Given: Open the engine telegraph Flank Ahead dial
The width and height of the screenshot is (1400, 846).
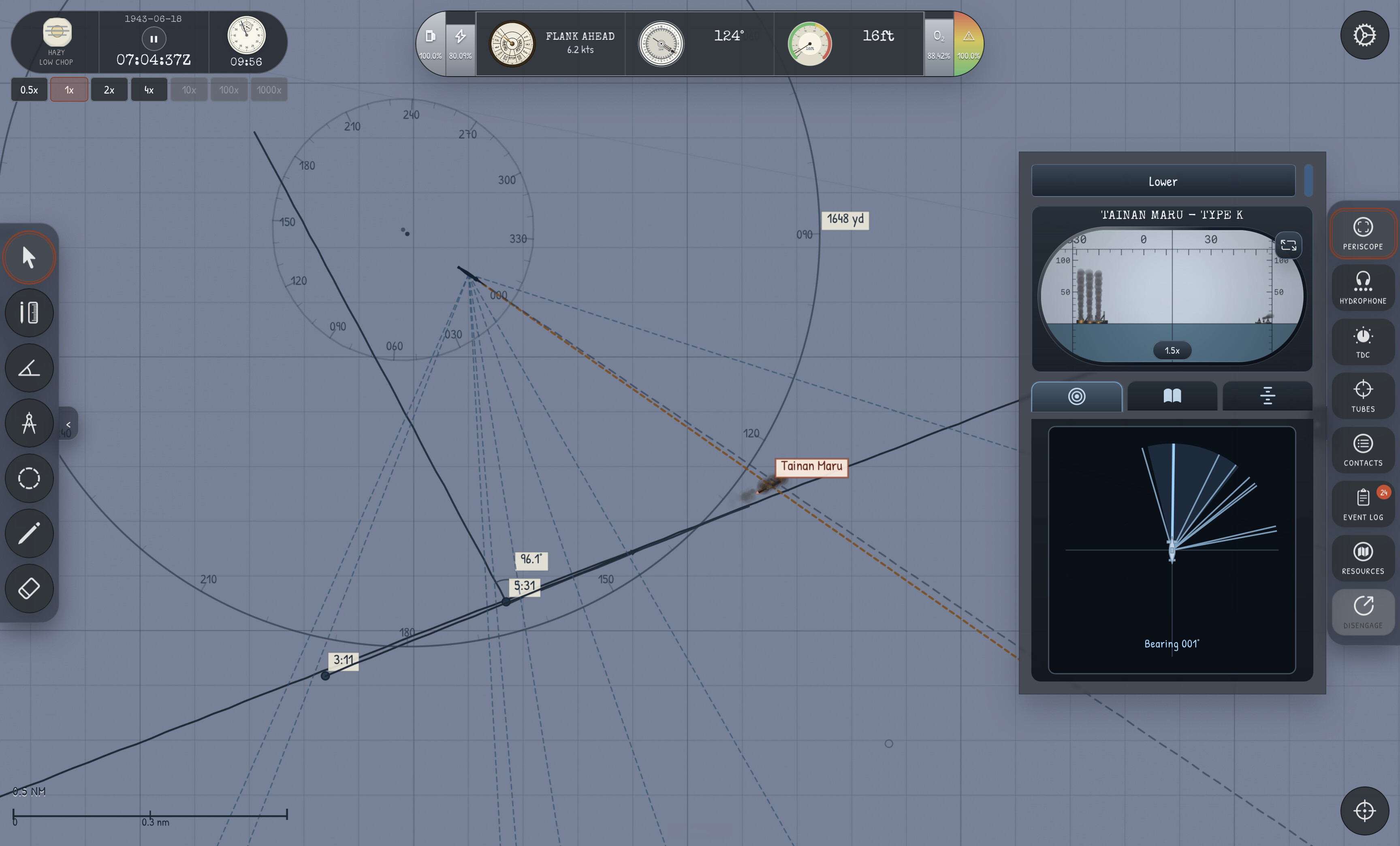Looking at the screenshot, I should coord(511,44).
